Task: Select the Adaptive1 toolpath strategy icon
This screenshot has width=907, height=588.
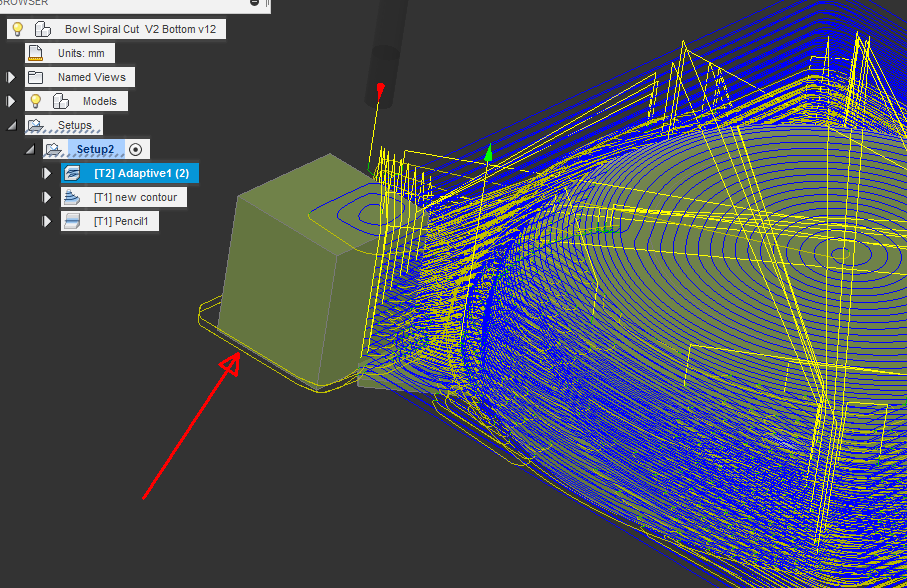Action: (72, 172)
